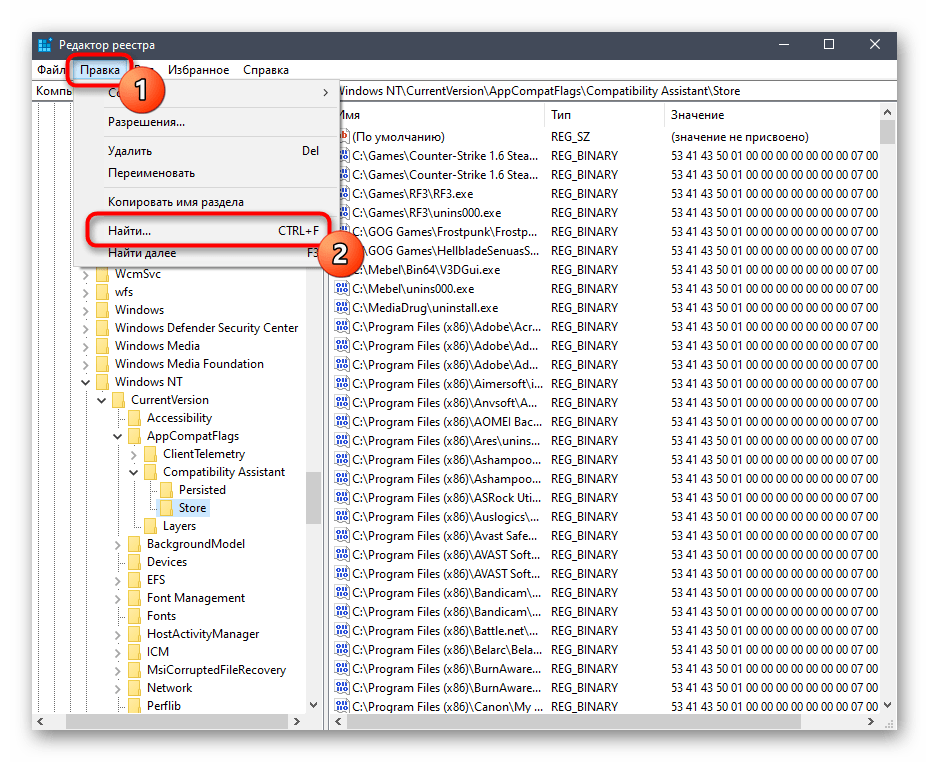Expand the HostActivityManager node

pyautogui.click(x=118, y=635)
